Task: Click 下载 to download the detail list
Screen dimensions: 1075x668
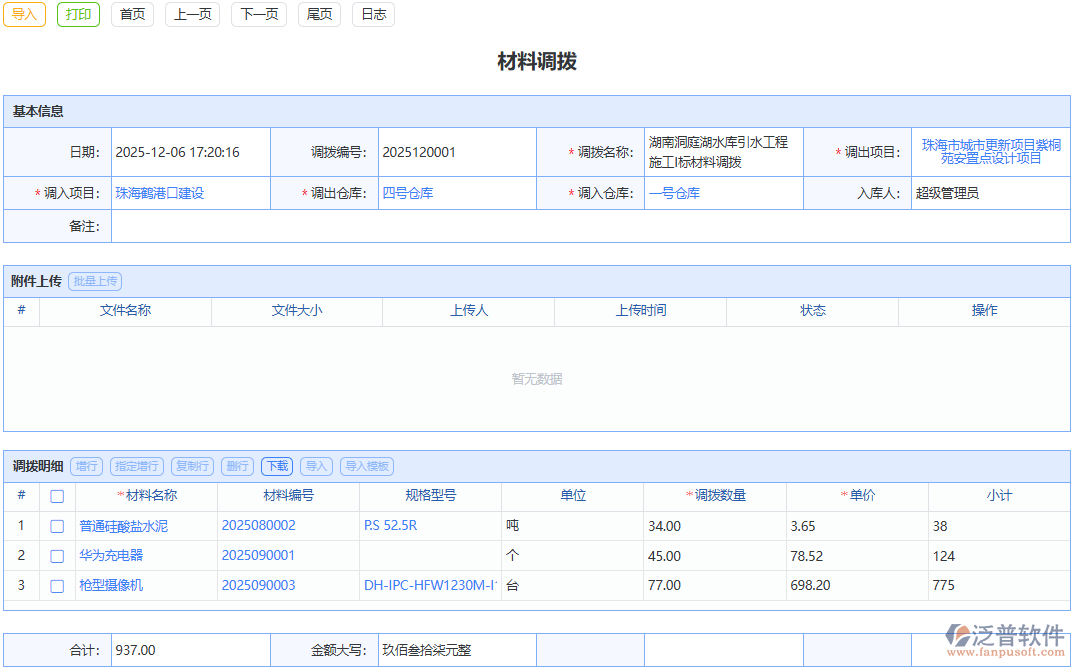Action: (x=276, y=466)
